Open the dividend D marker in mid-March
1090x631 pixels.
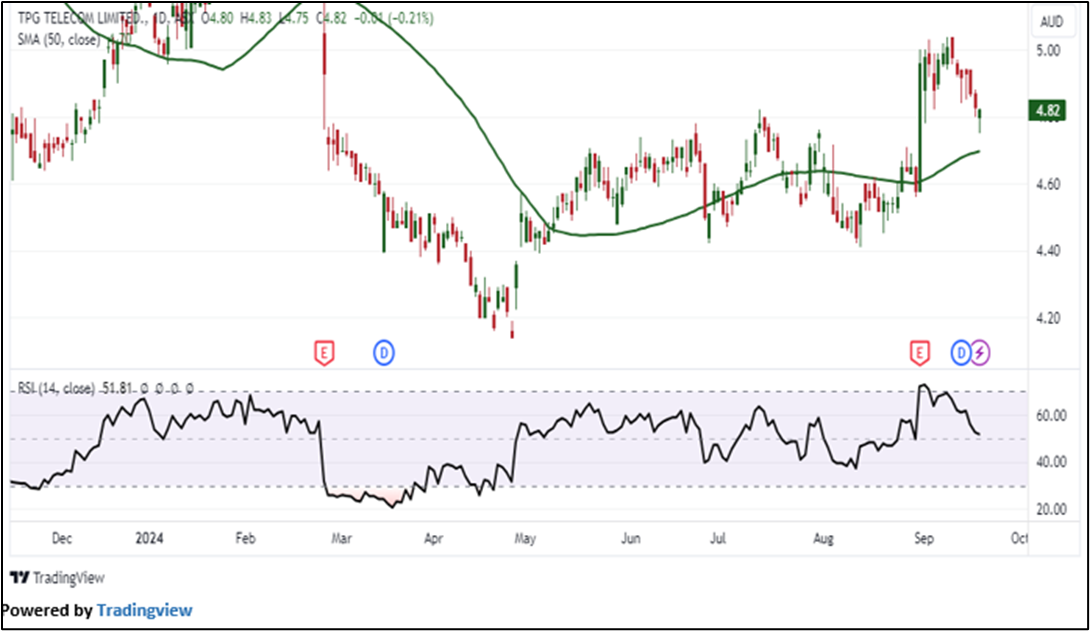pyautogui.click(x=384, y=353)
